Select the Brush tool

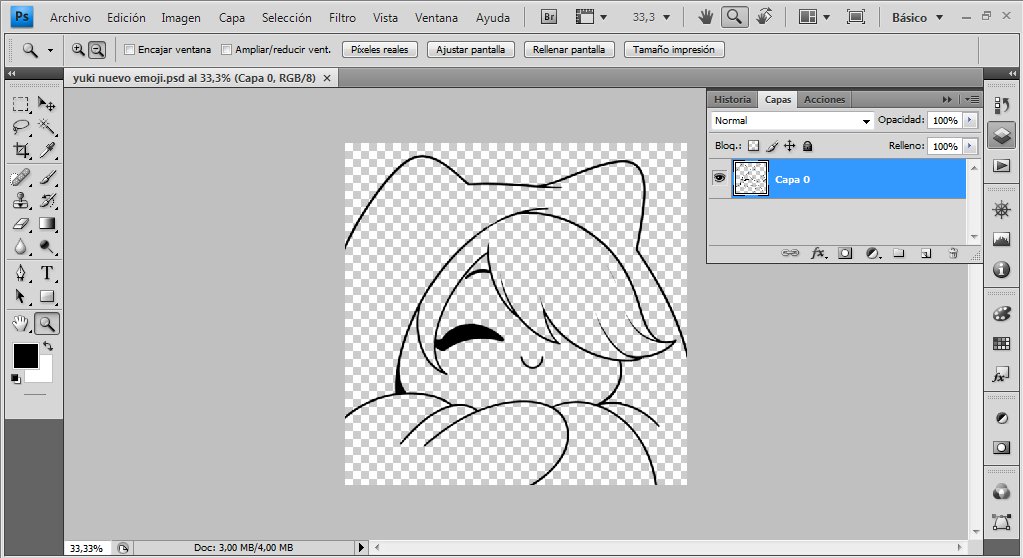coord(46,177)
